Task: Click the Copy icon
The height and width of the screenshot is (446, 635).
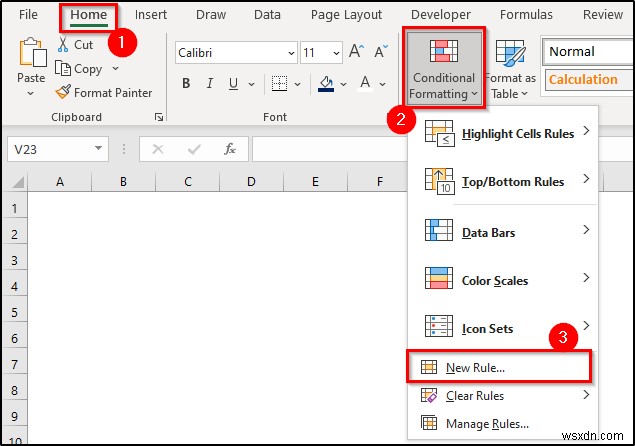Action: coord(63,68)
